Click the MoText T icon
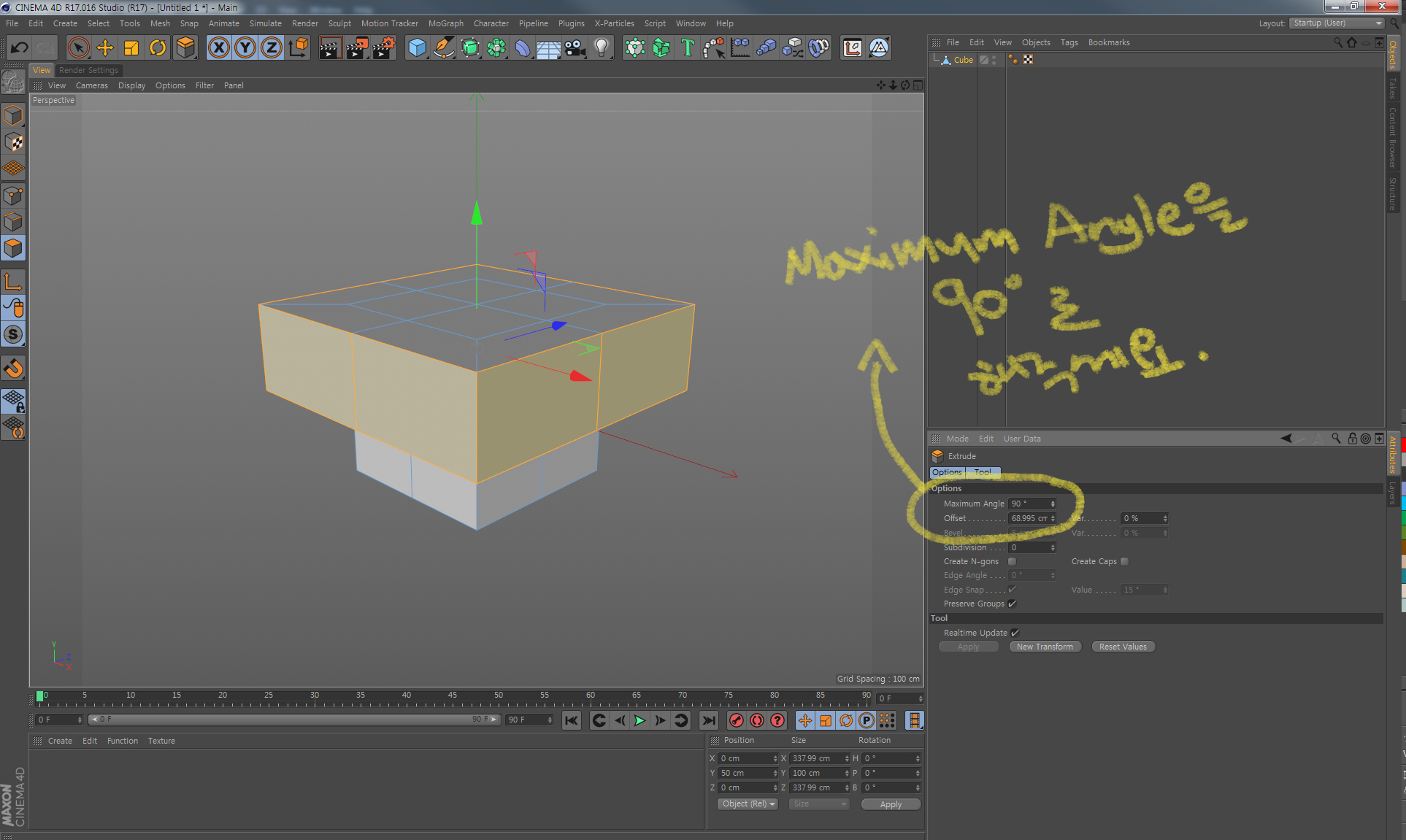Image resolution: width=1406 pixels, height=840 pixels. click(688, 48)
